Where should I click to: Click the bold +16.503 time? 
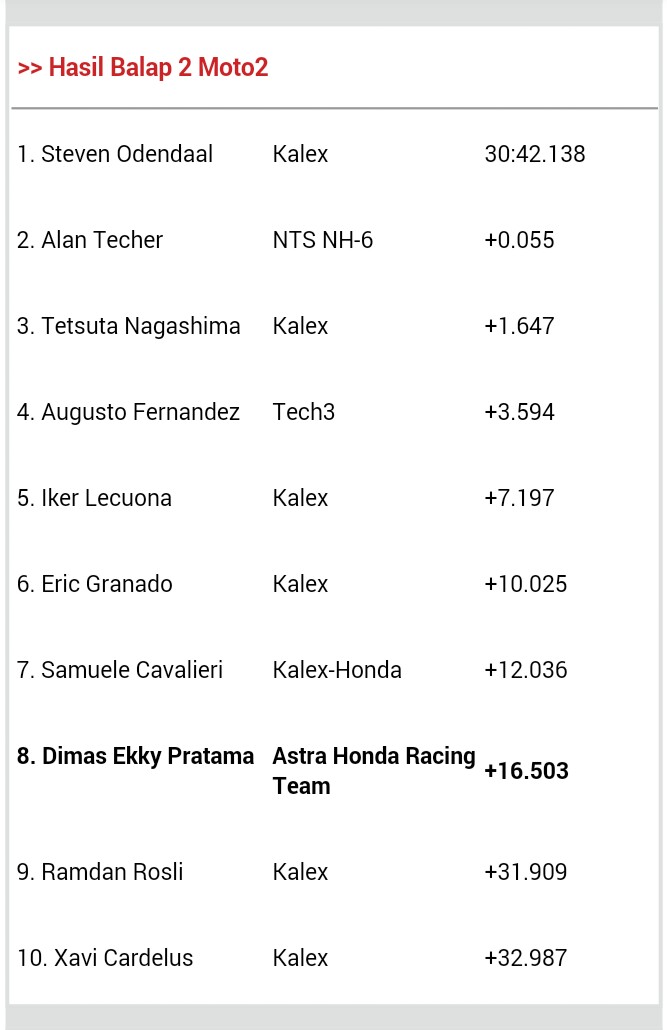(x=526, y=771)
